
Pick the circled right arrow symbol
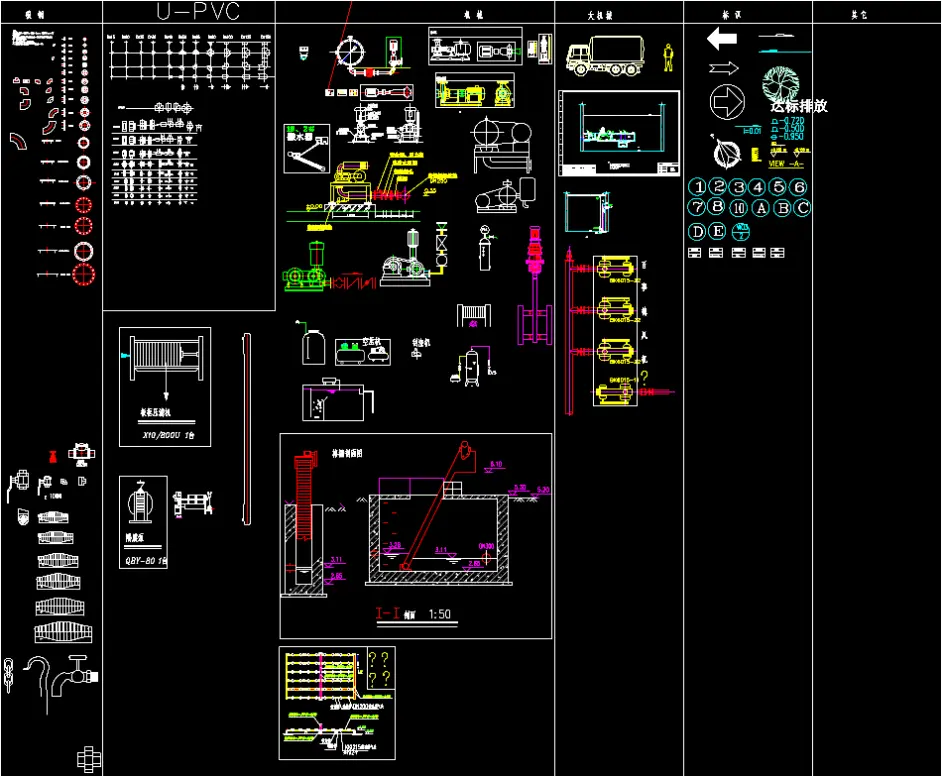(727, 102)
